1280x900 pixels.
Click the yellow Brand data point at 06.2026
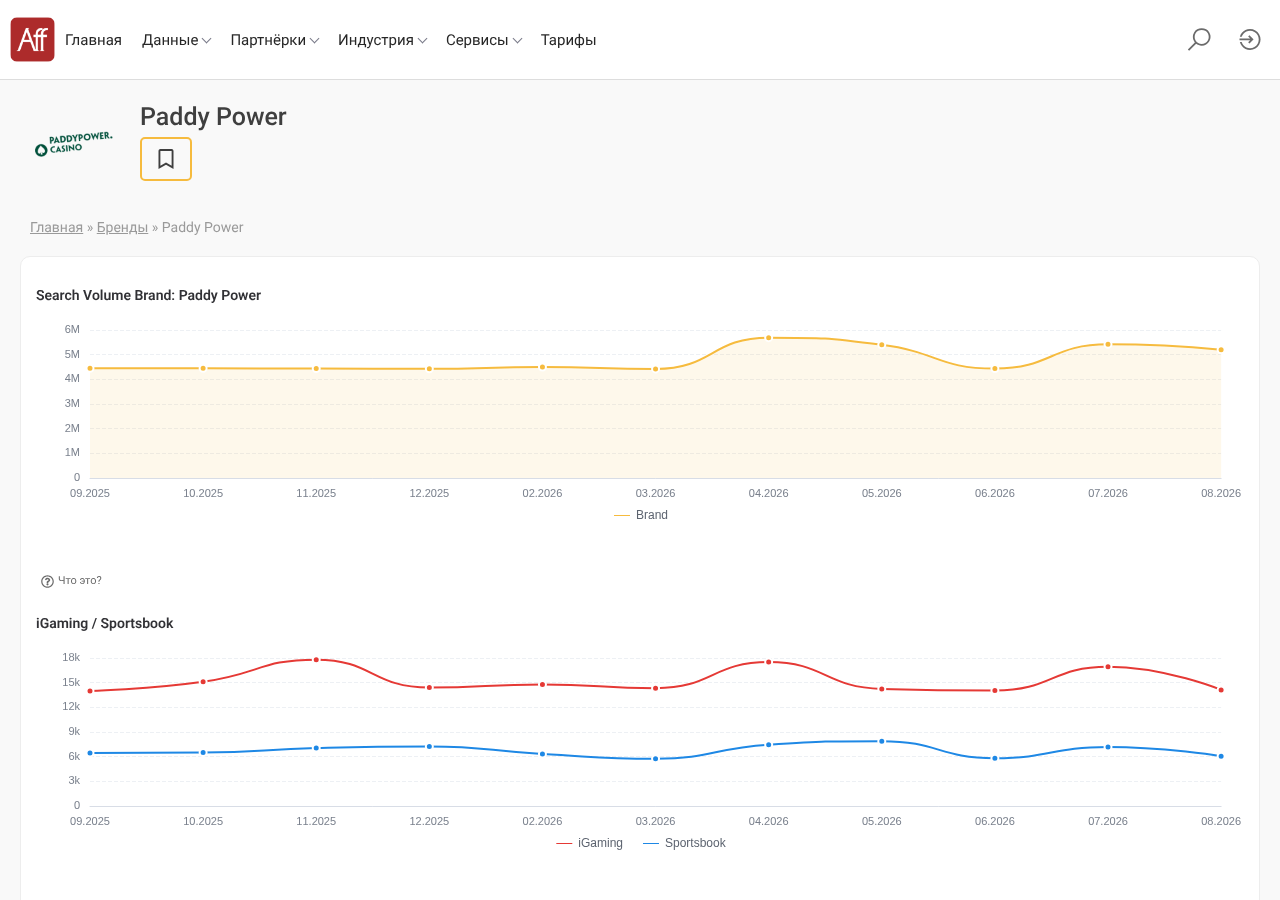[x=995, y=369]
